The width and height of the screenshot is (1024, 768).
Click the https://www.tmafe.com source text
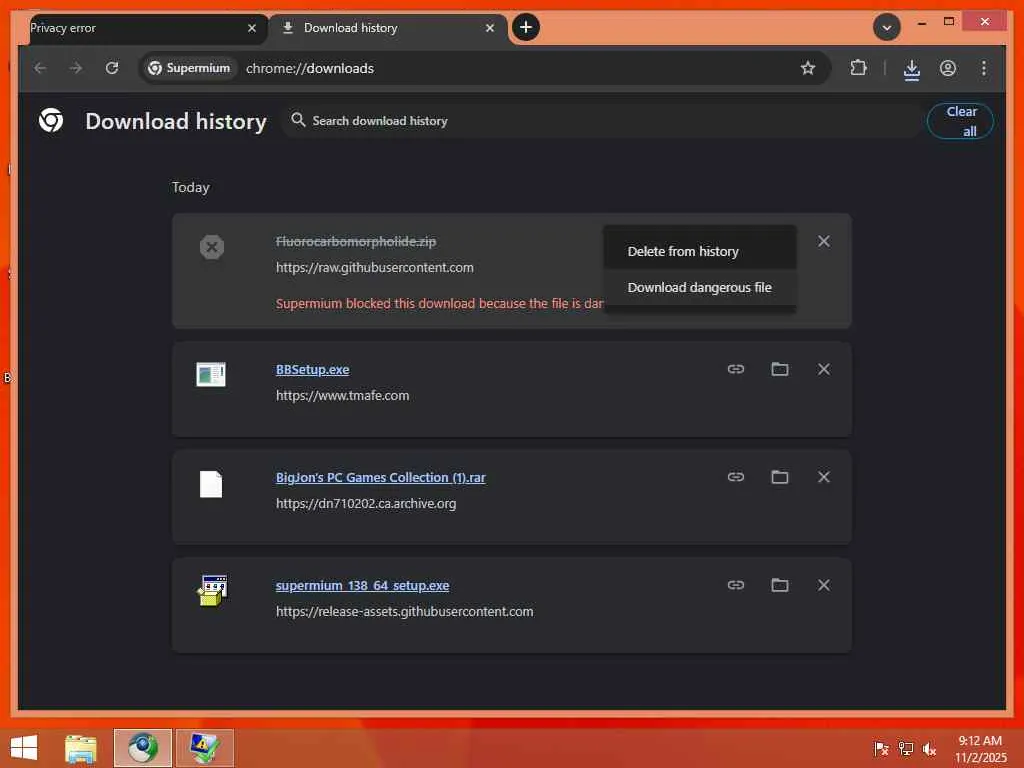tap(342, 396)
